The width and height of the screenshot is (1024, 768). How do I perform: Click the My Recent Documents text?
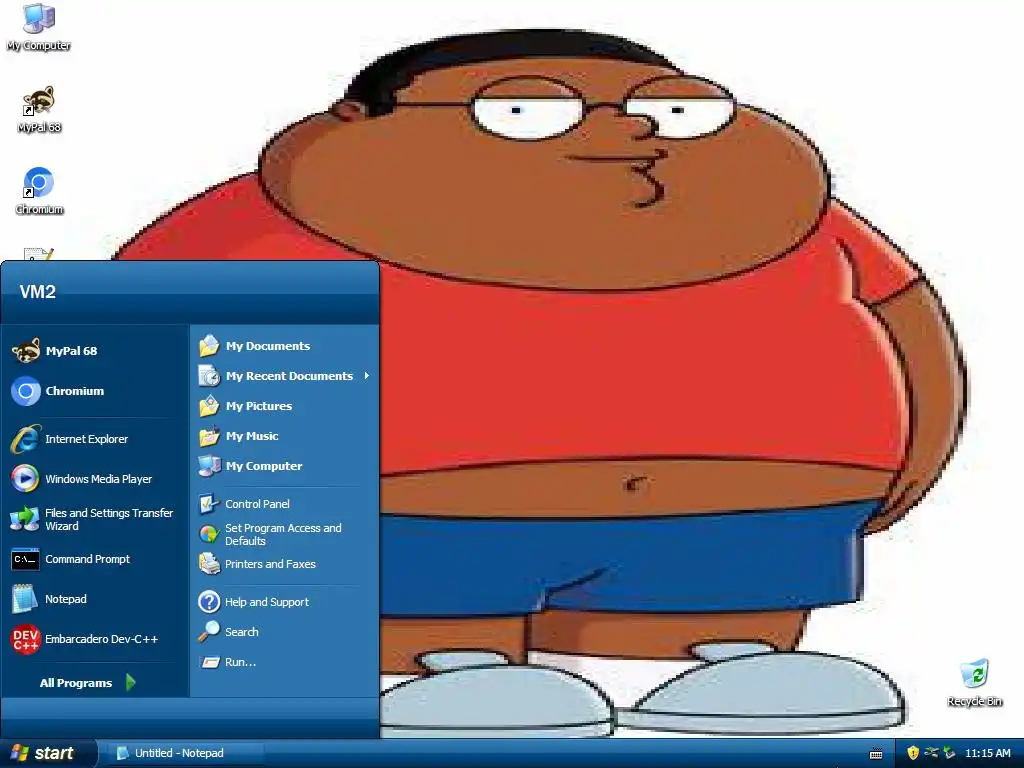point(289,376)
